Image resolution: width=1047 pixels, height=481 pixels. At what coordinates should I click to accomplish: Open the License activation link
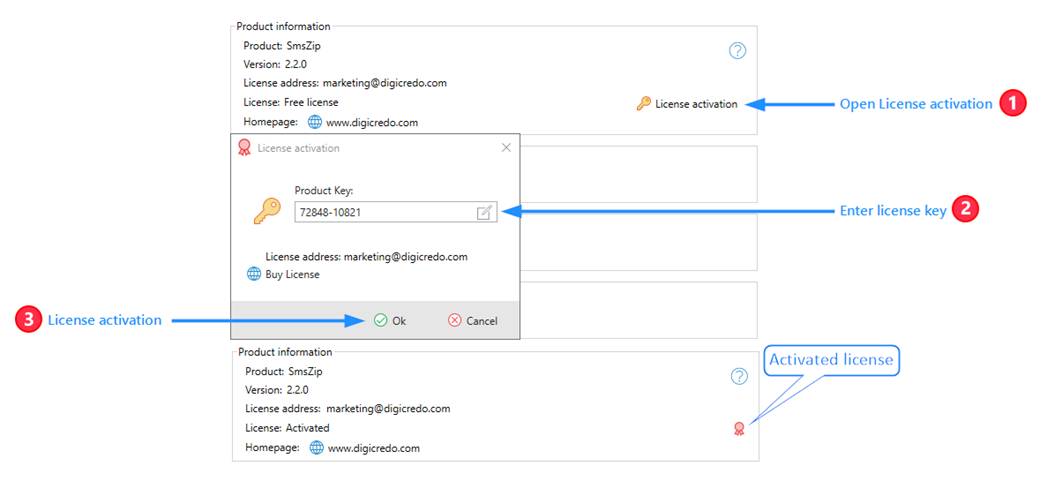(x=696, y=104)
